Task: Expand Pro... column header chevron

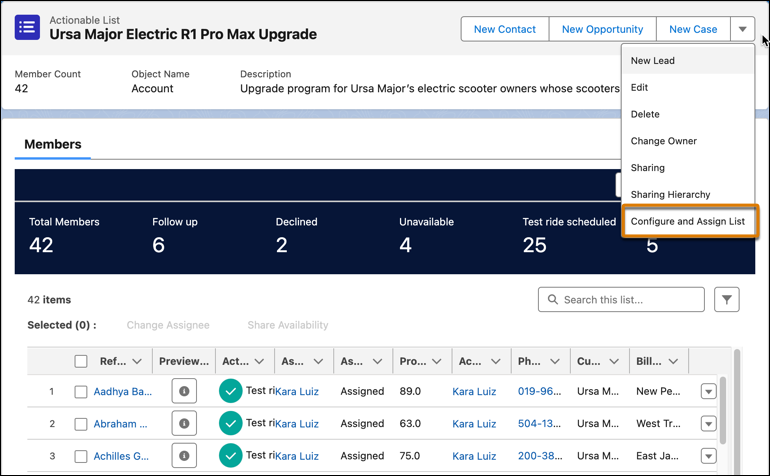Action: point(436,362)
